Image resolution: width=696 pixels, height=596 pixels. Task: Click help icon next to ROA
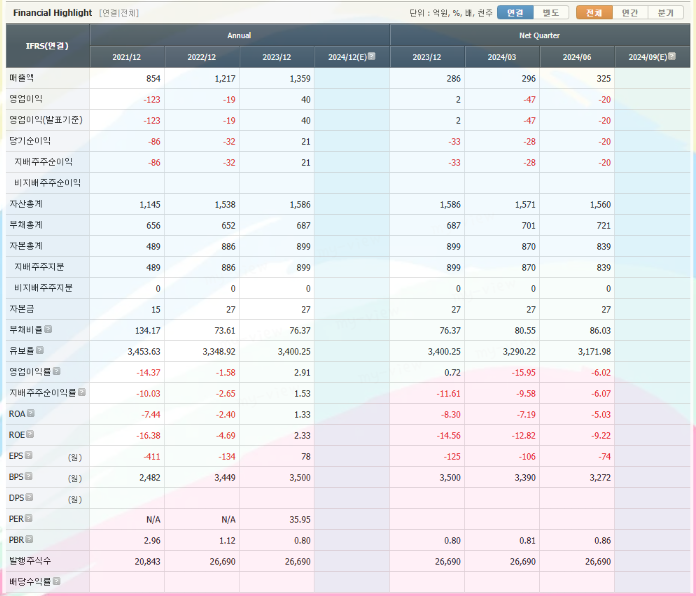pos(30,413)
